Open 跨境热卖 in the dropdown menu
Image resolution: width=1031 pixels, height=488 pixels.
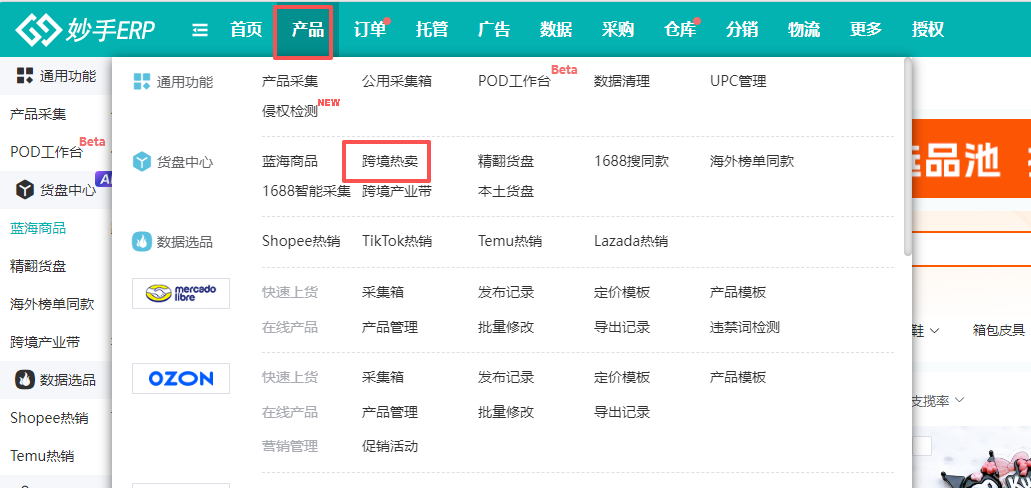point(390,161)
